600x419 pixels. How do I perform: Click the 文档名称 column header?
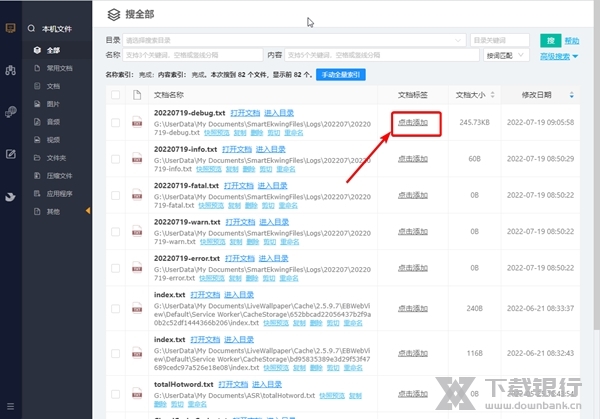point(169,95)
